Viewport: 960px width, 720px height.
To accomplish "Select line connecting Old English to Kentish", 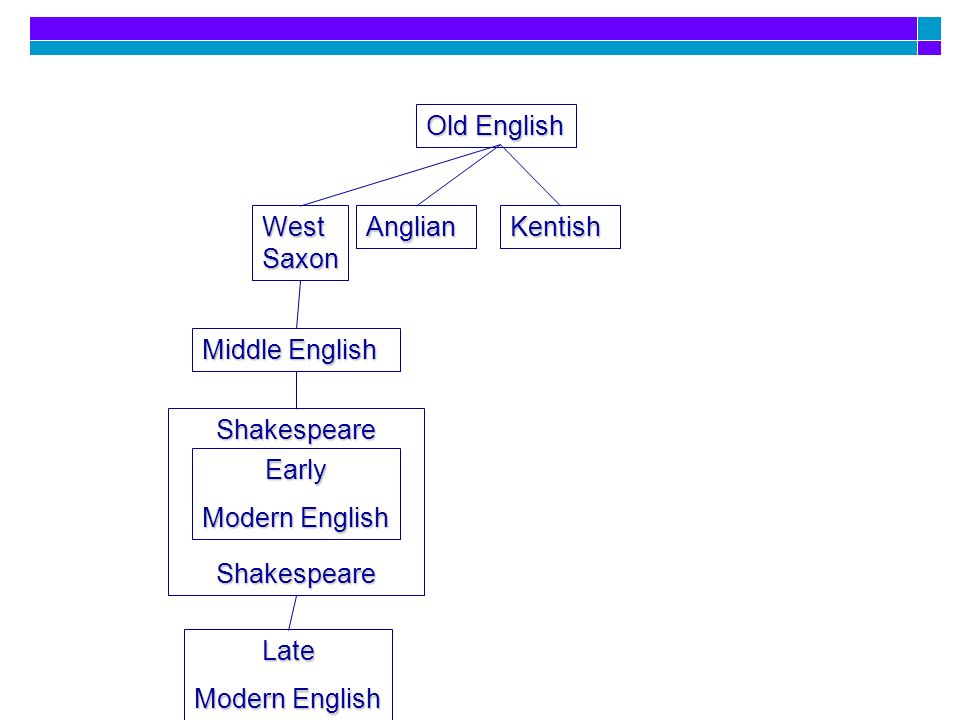I will tap(530, 175).
